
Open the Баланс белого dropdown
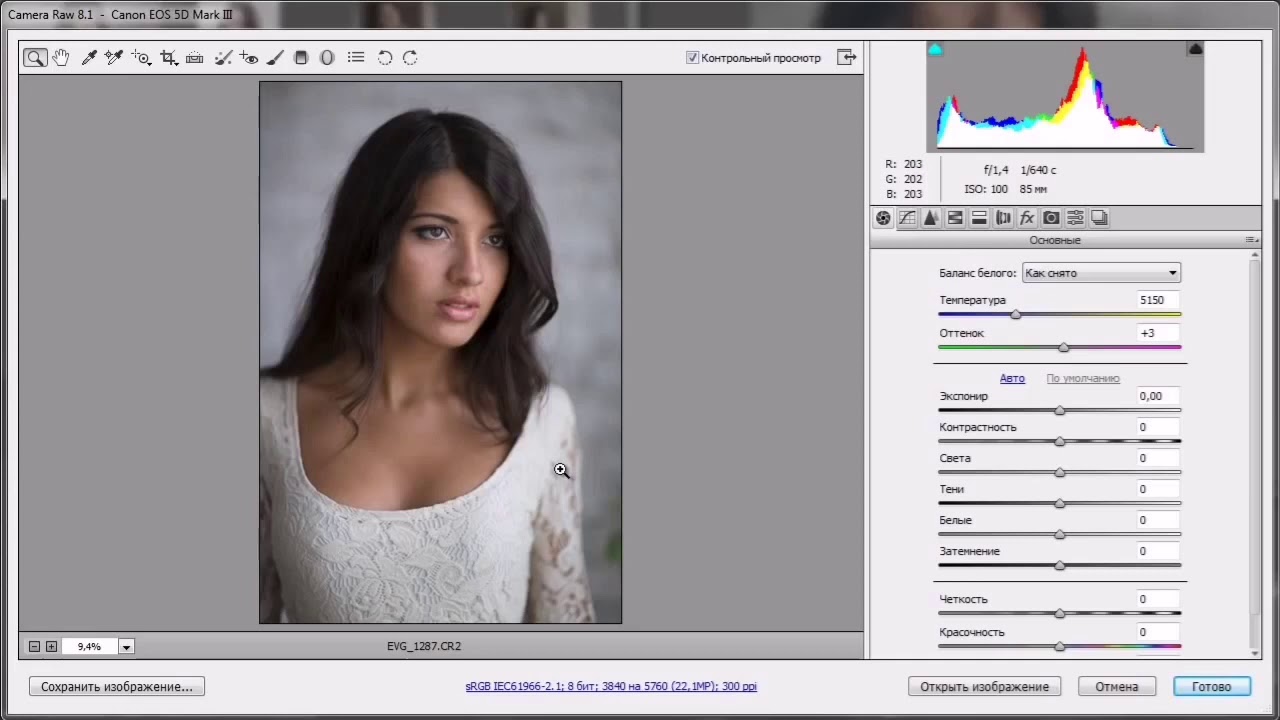click(1101, 273)
